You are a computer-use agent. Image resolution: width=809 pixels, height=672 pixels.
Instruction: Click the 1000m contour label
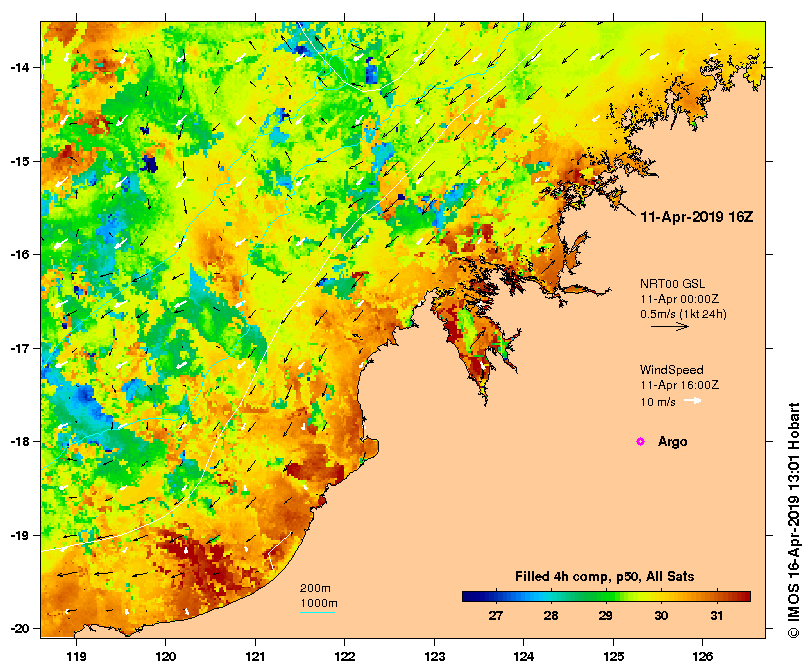click(x=319, y=603)
